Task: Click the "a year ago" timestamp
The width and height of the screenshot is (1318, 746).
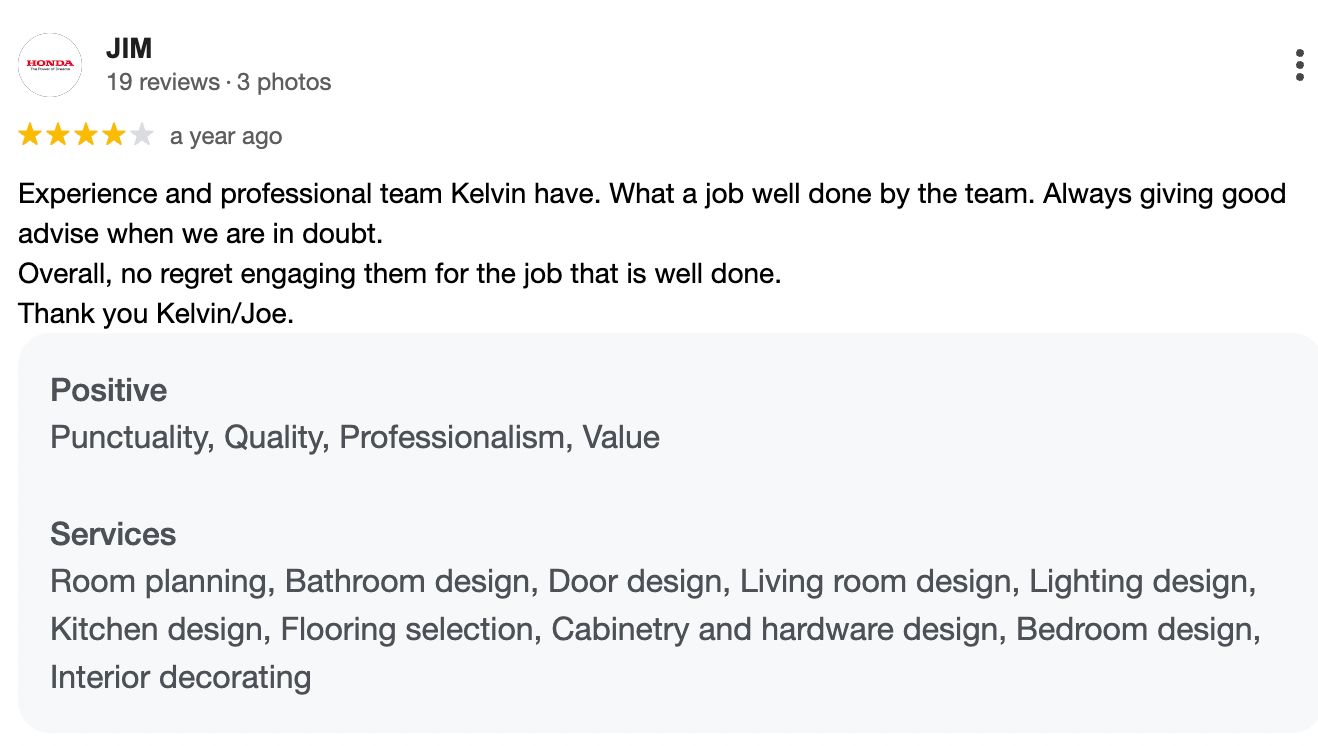Action: 226,136
